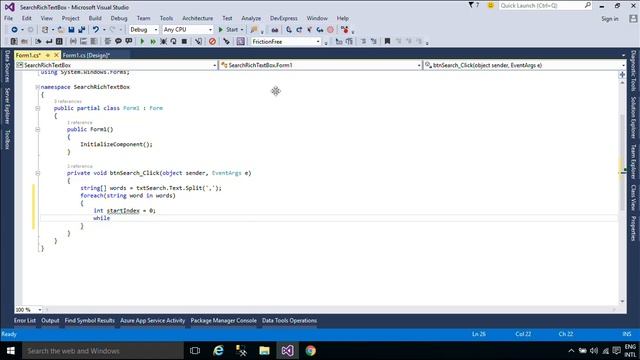This screenshot has width=640, height=360.
Task: Click the green Start Debugging arrow in second toolbar
Action: point(142,42)
